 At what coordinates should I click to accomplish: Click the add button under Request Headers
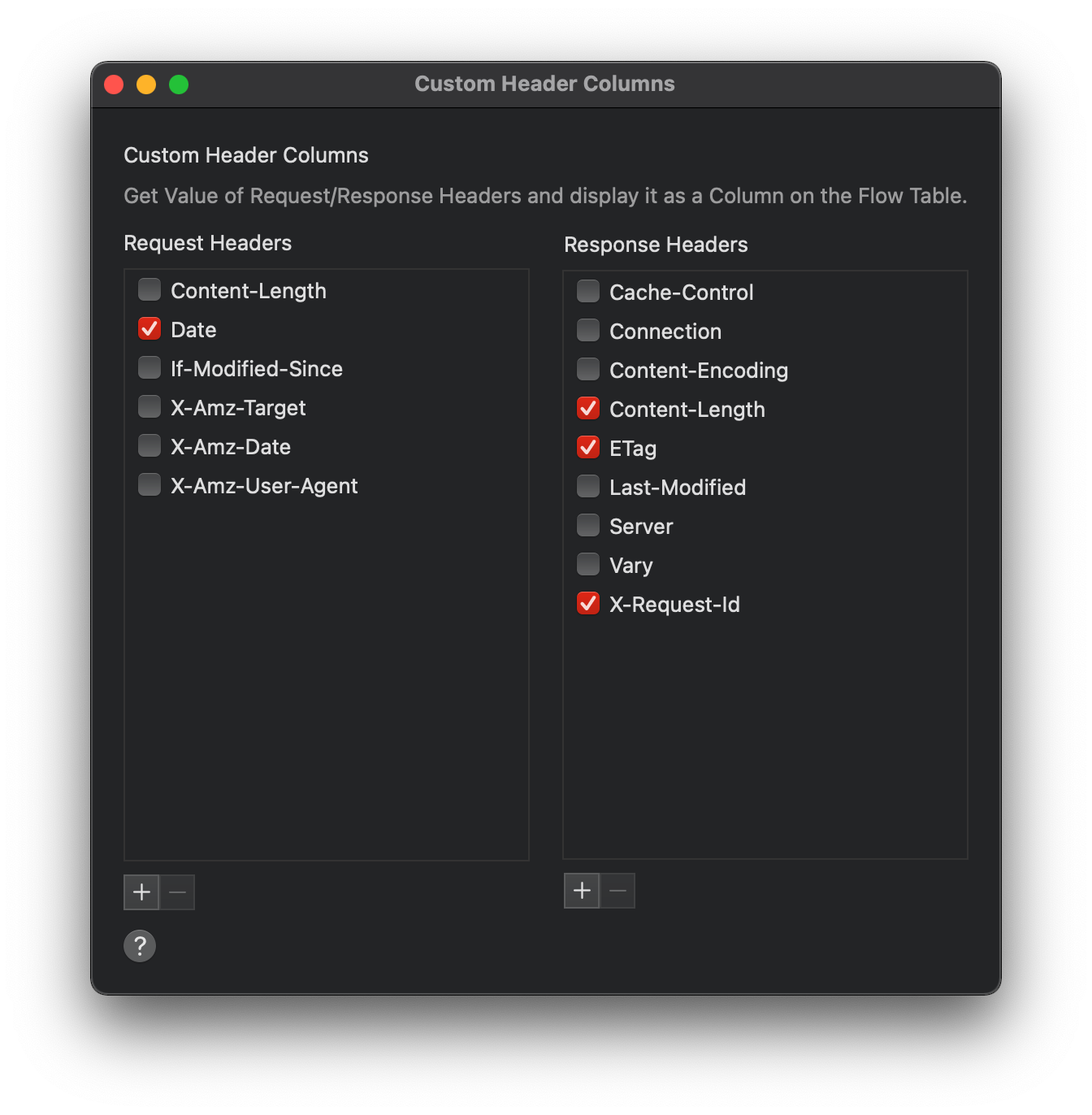[141, 892]
